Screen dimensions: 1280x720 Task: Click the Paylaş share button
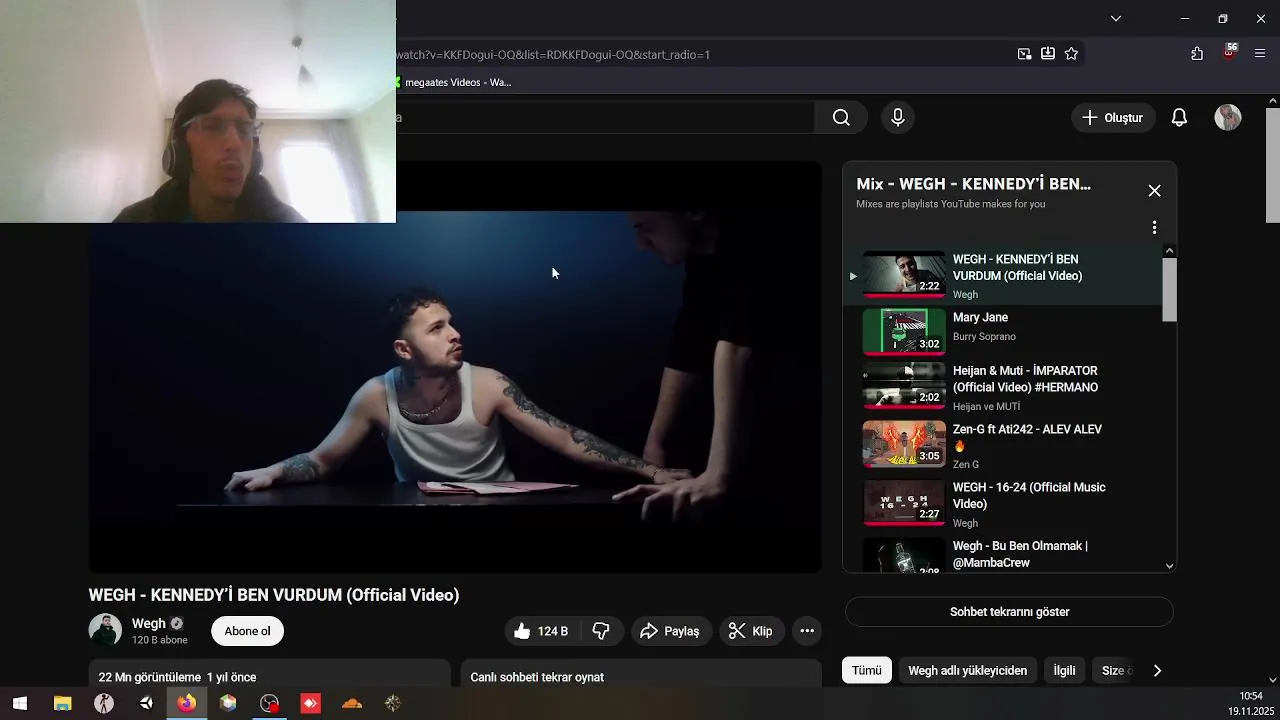tap(670, 631)
